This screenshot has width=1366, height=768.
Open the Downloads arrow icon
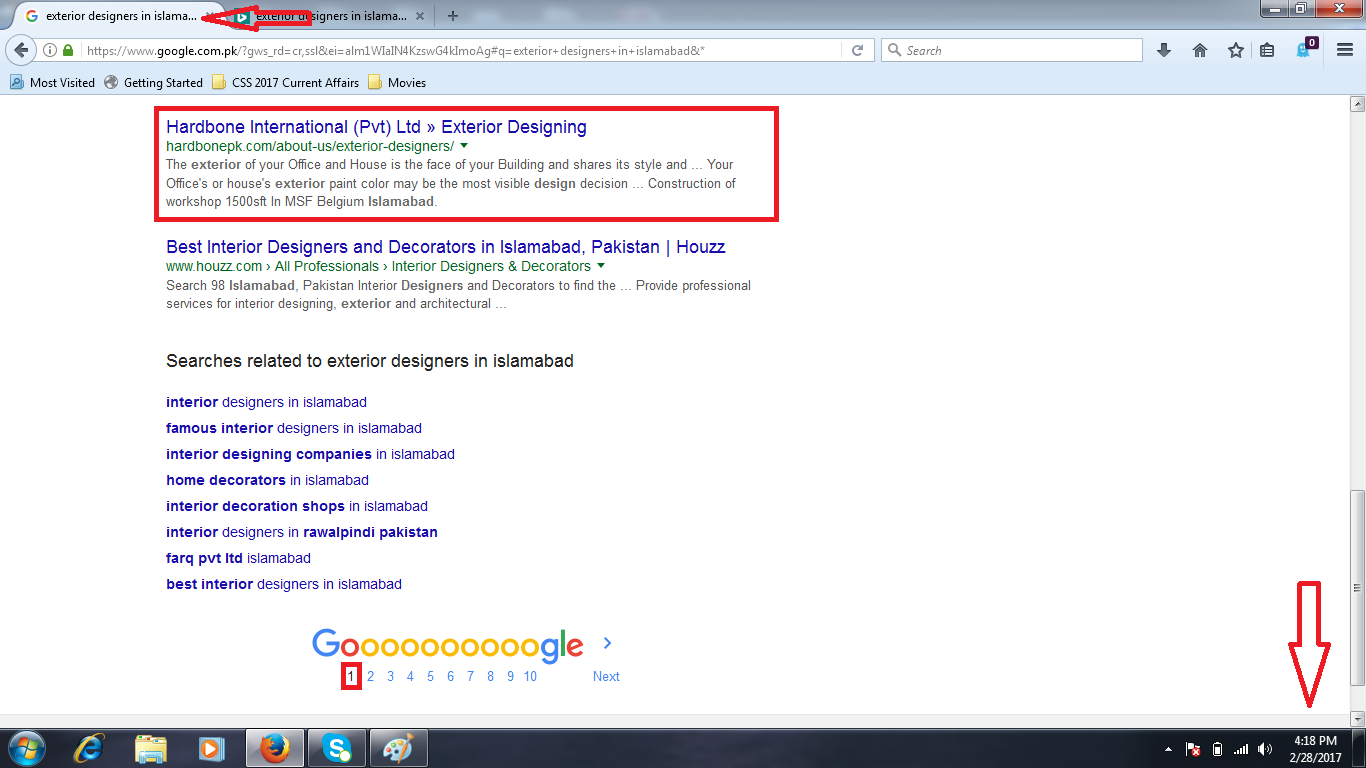[1163, 50]
